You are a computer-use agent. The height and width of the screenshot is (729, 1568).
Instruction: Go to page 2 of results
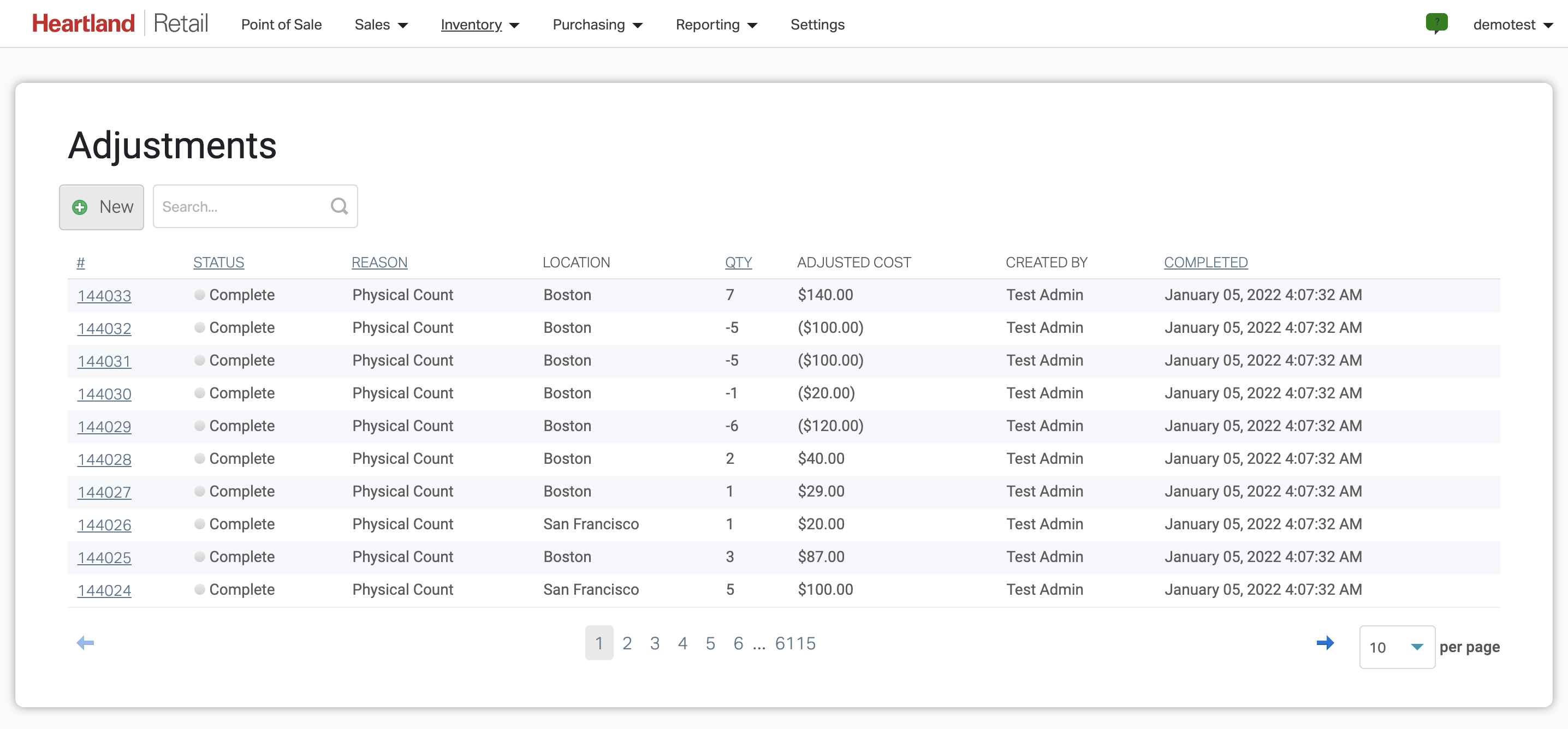pos(627,643)
